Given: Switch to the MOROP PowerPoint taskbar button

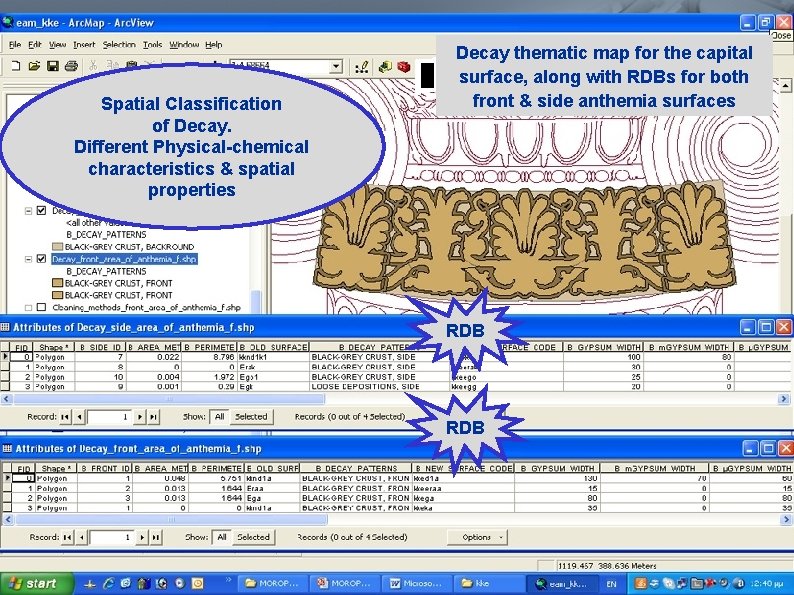Looking at the screenshot, I should pyautogui.click(x=343, y=583).
